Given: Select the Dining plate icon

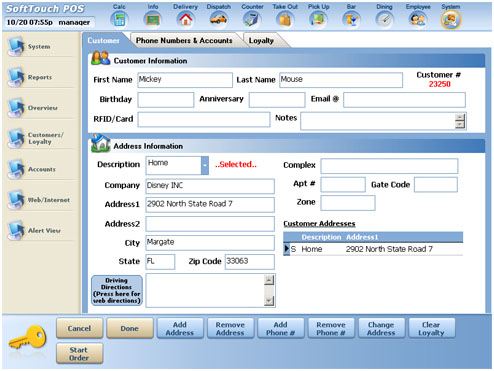Looking at the screenshot, I should pos(384,19).
